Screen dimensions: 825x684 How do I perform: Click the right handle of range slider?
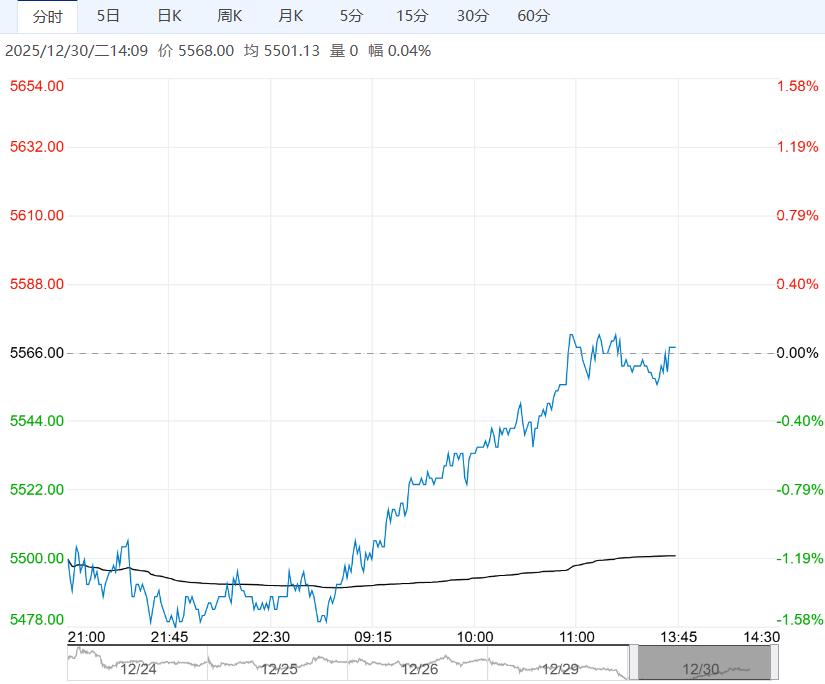775,662
